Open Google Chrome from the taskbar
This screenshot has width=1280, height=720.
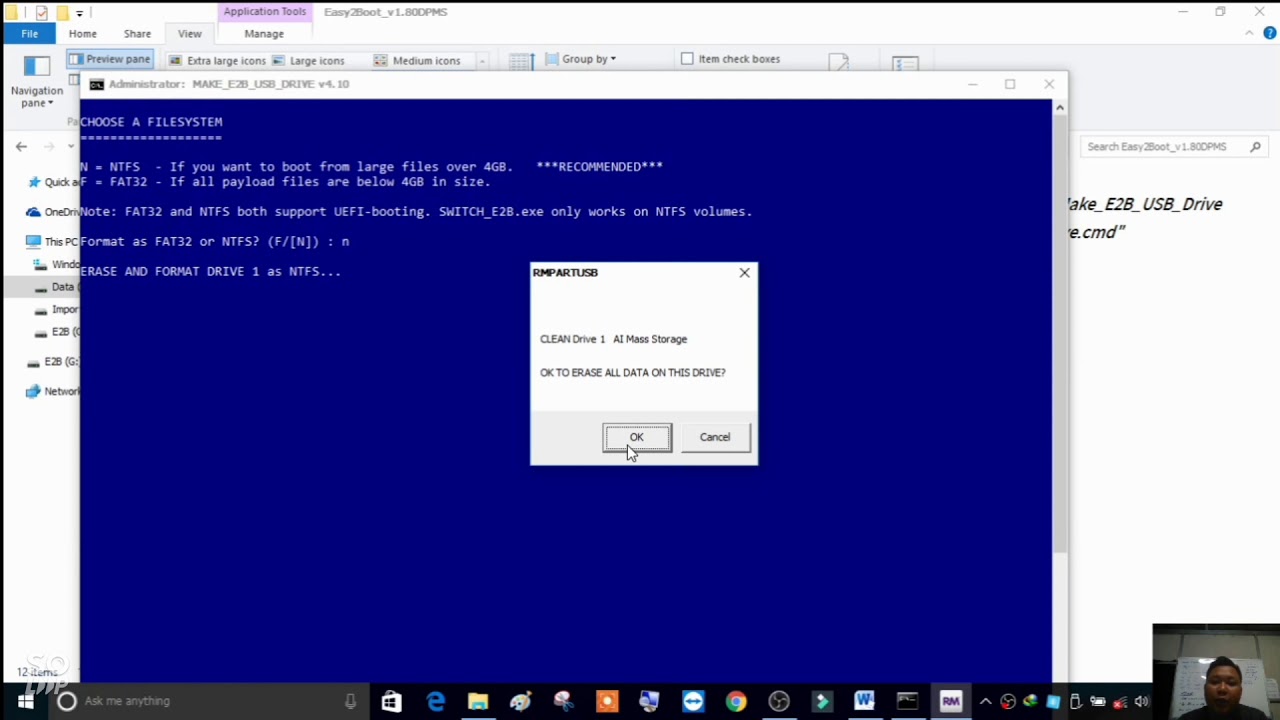pos(736,701)
